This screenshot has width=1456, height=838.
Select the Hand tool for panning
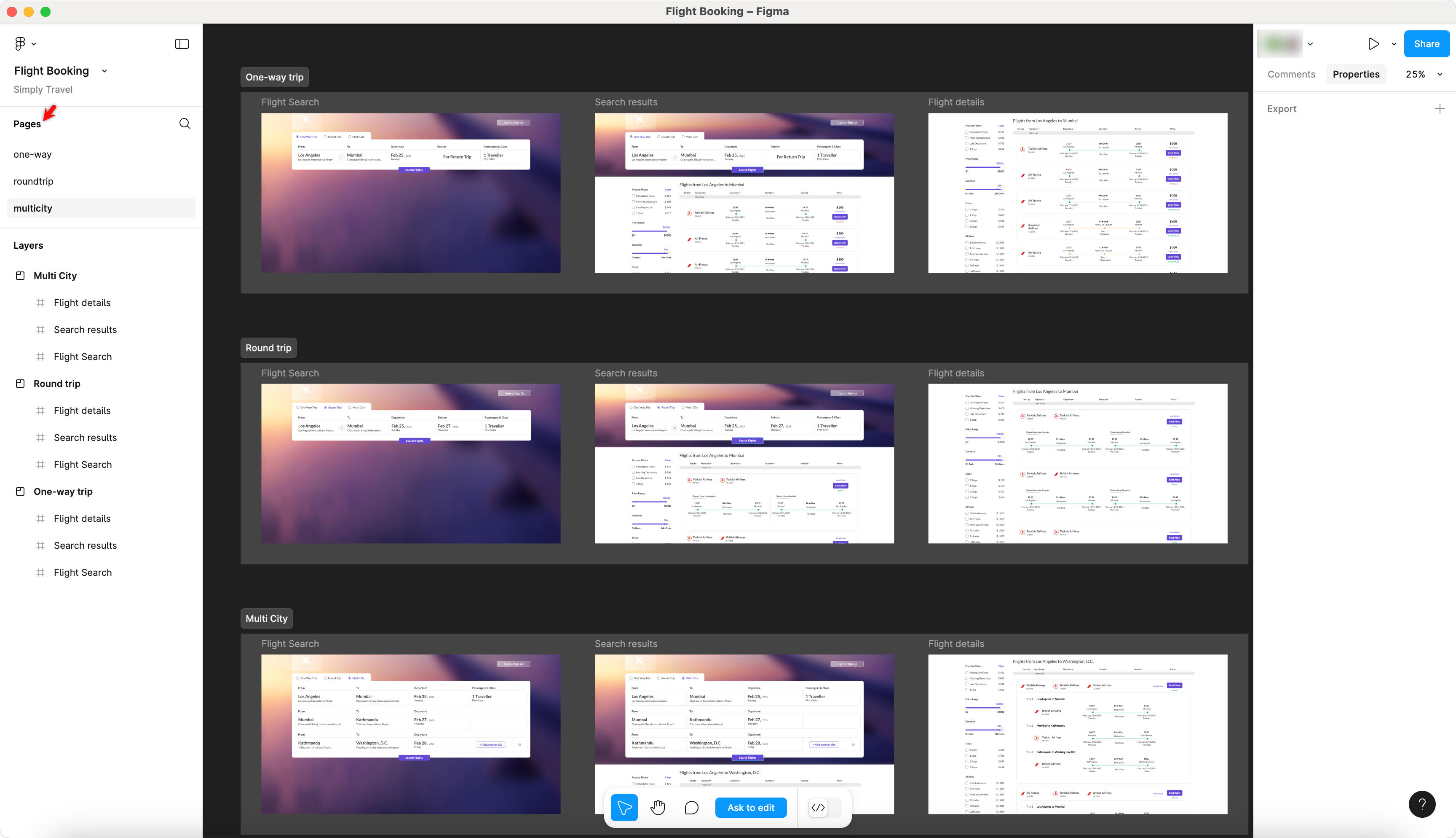(658, 807)
